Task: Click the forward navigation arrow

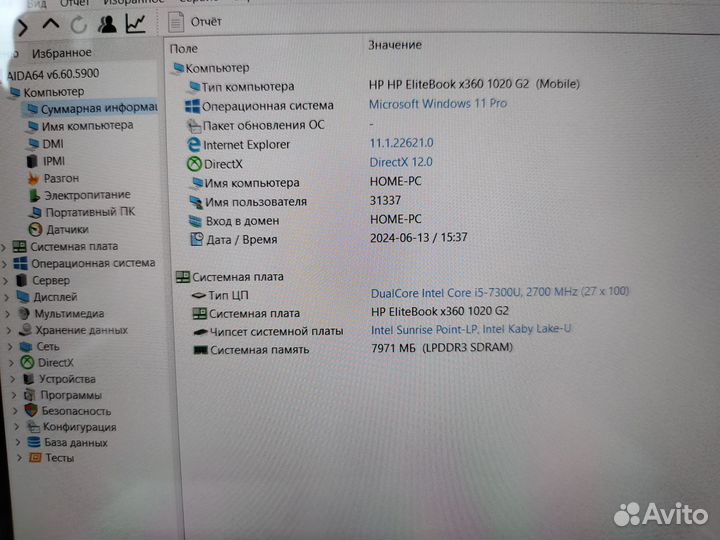Action: (x=22, y=28)
